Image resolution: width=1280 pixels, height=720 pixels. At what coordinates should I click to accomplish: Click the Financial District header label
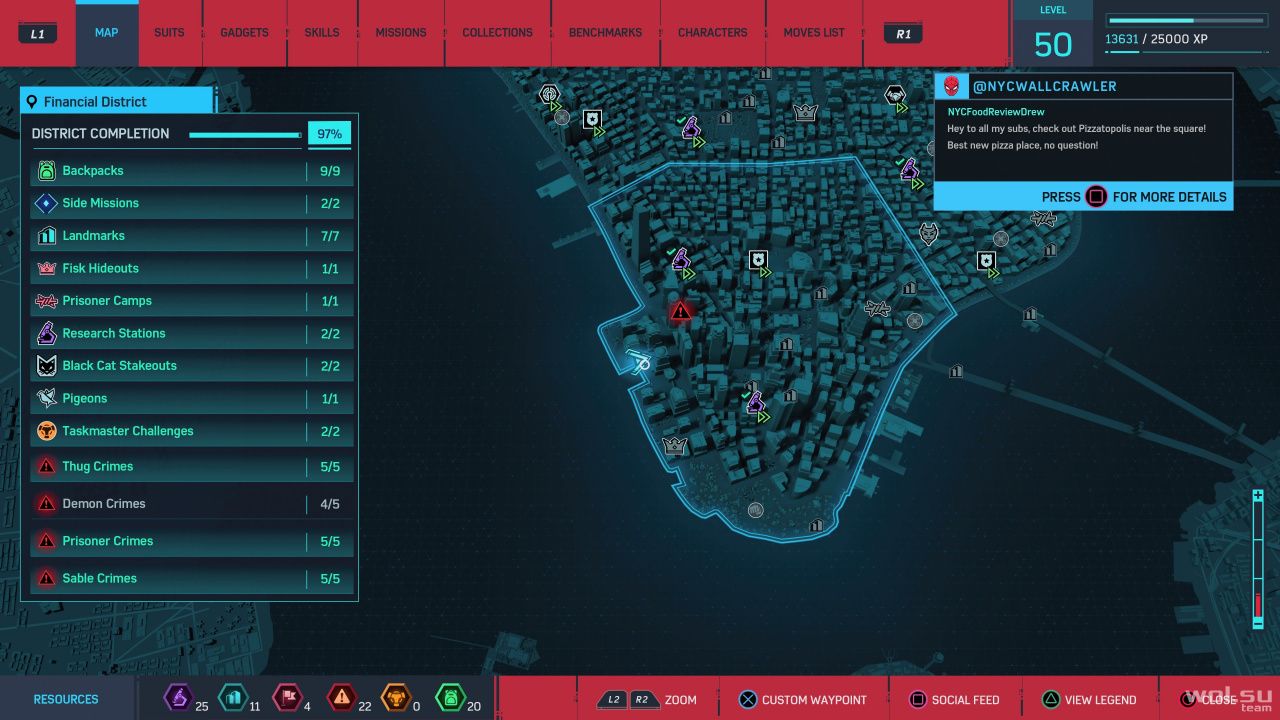tap(95, 102)
